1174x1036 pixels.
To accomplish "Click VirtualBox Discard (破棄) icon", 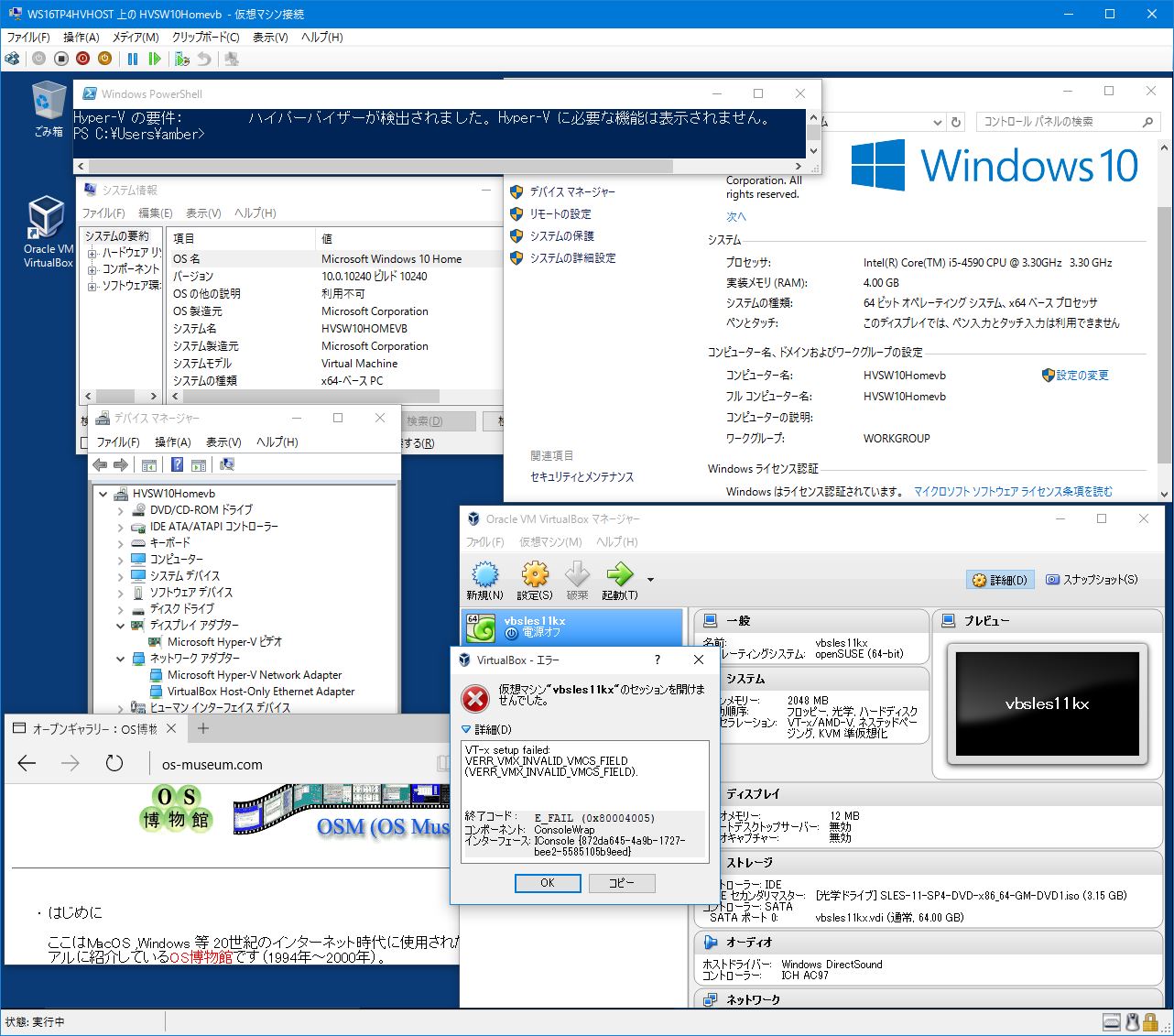I will 577,581.
